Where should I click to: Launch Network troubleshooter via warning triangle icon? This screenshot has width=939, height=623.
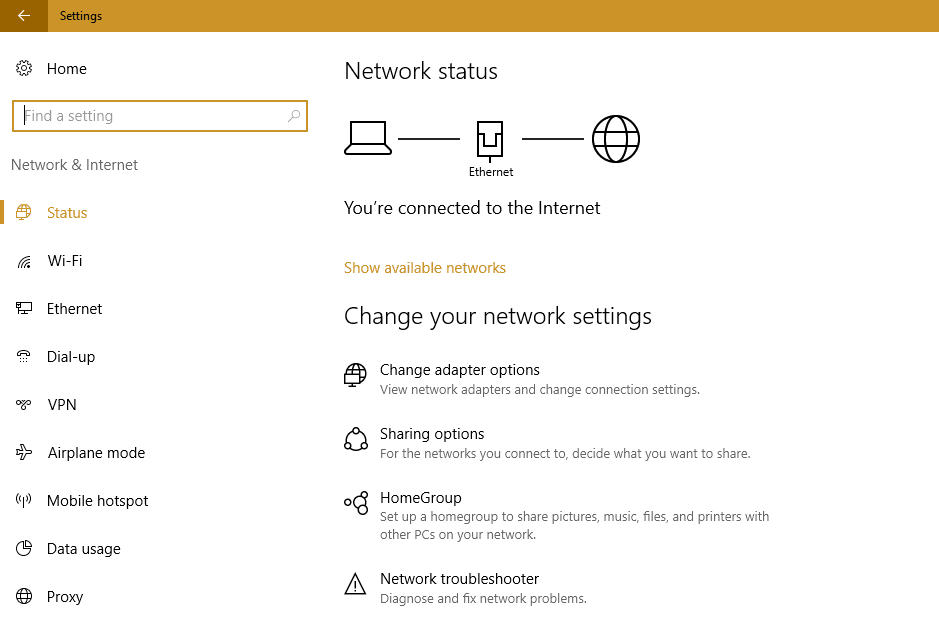355,584
